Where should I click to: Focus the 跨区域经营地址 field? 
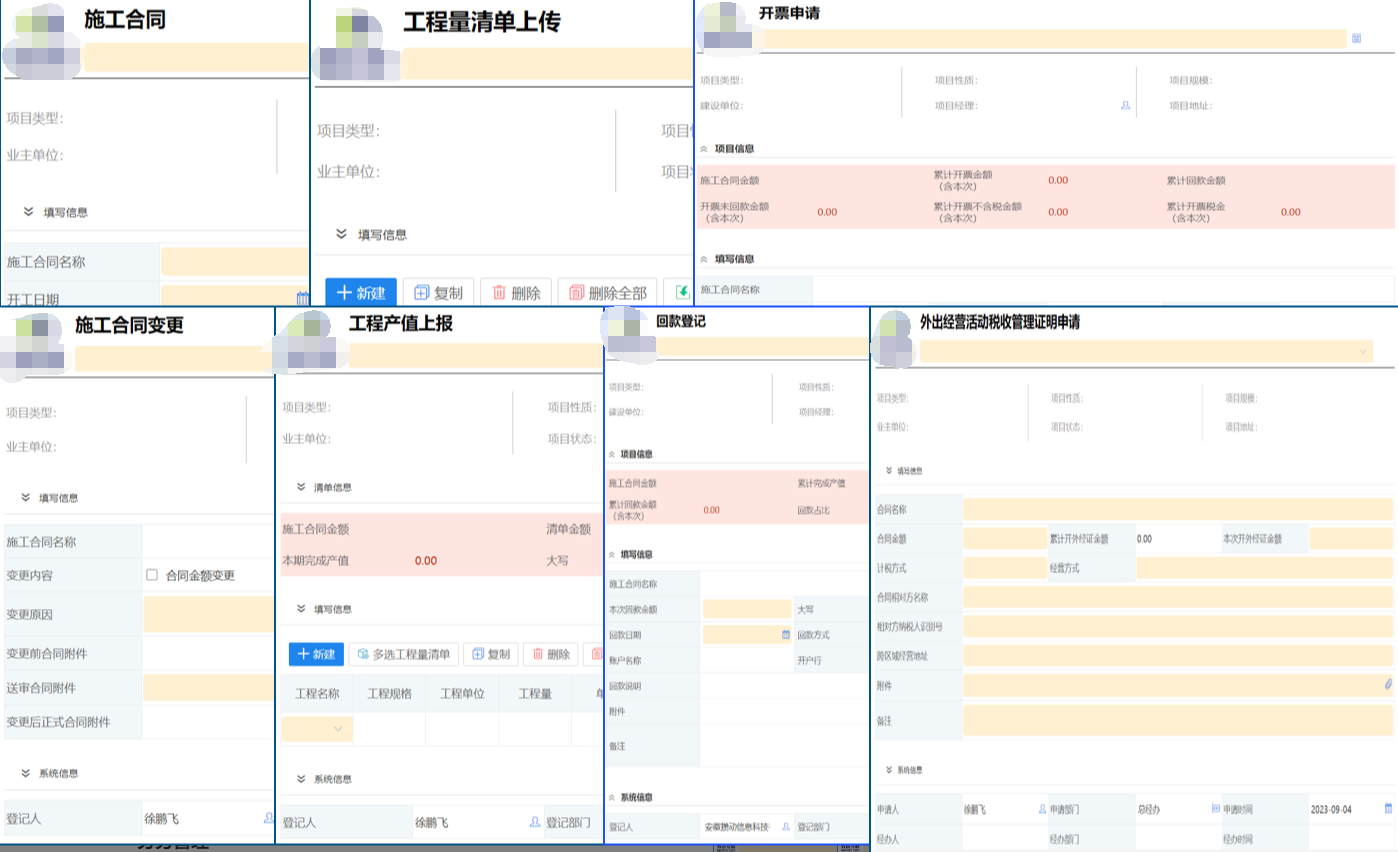(x=1179, y=656)
